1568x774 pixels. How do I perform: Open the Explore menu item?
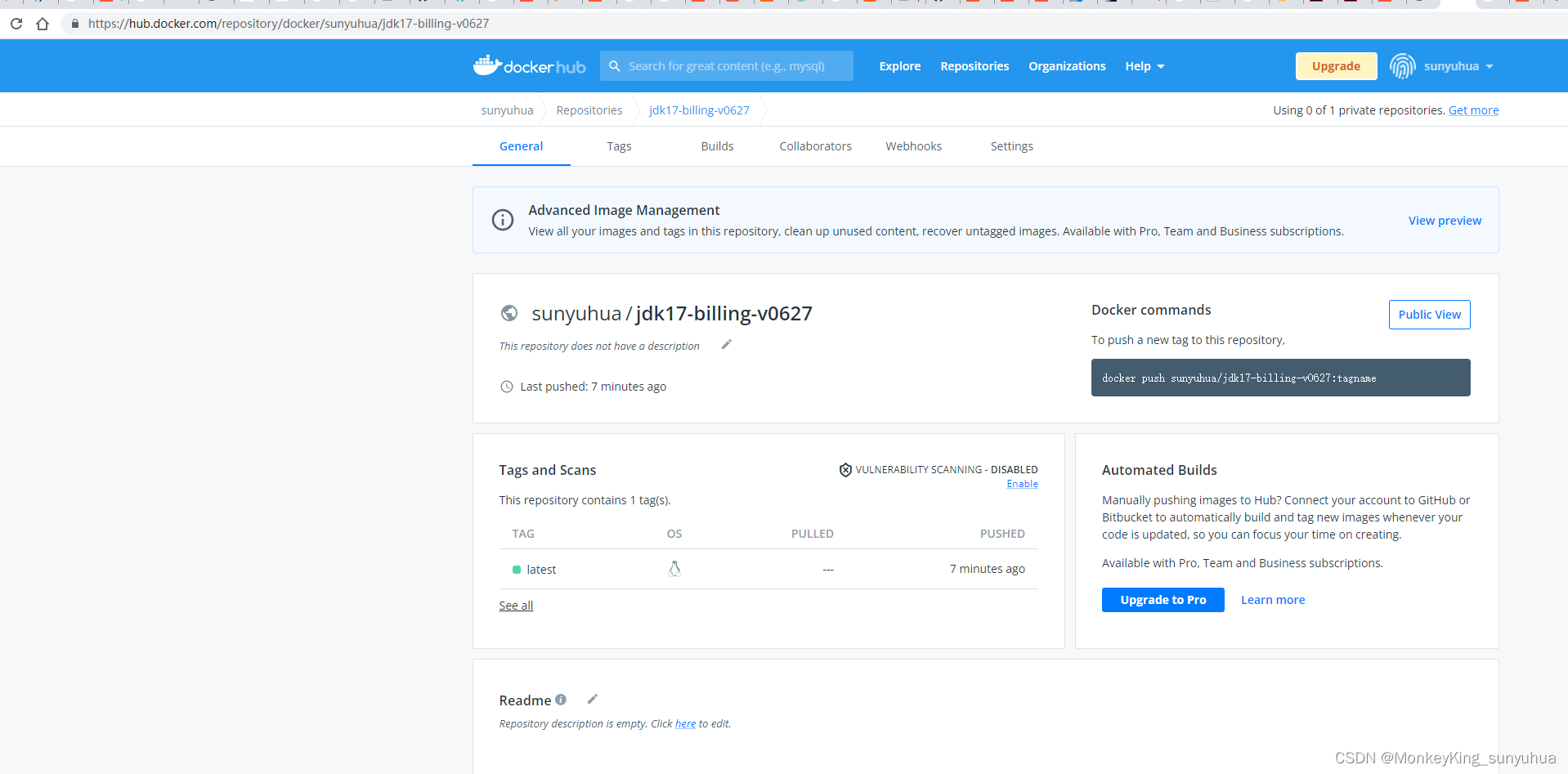pos(899,66)
